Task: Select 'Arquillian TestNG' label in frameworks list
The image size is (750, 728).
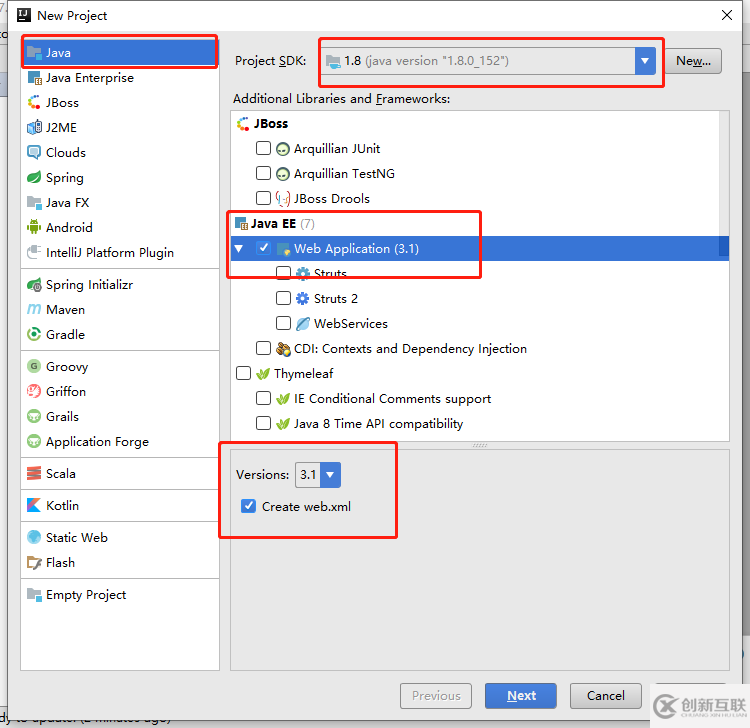Action: pos(344,174)
